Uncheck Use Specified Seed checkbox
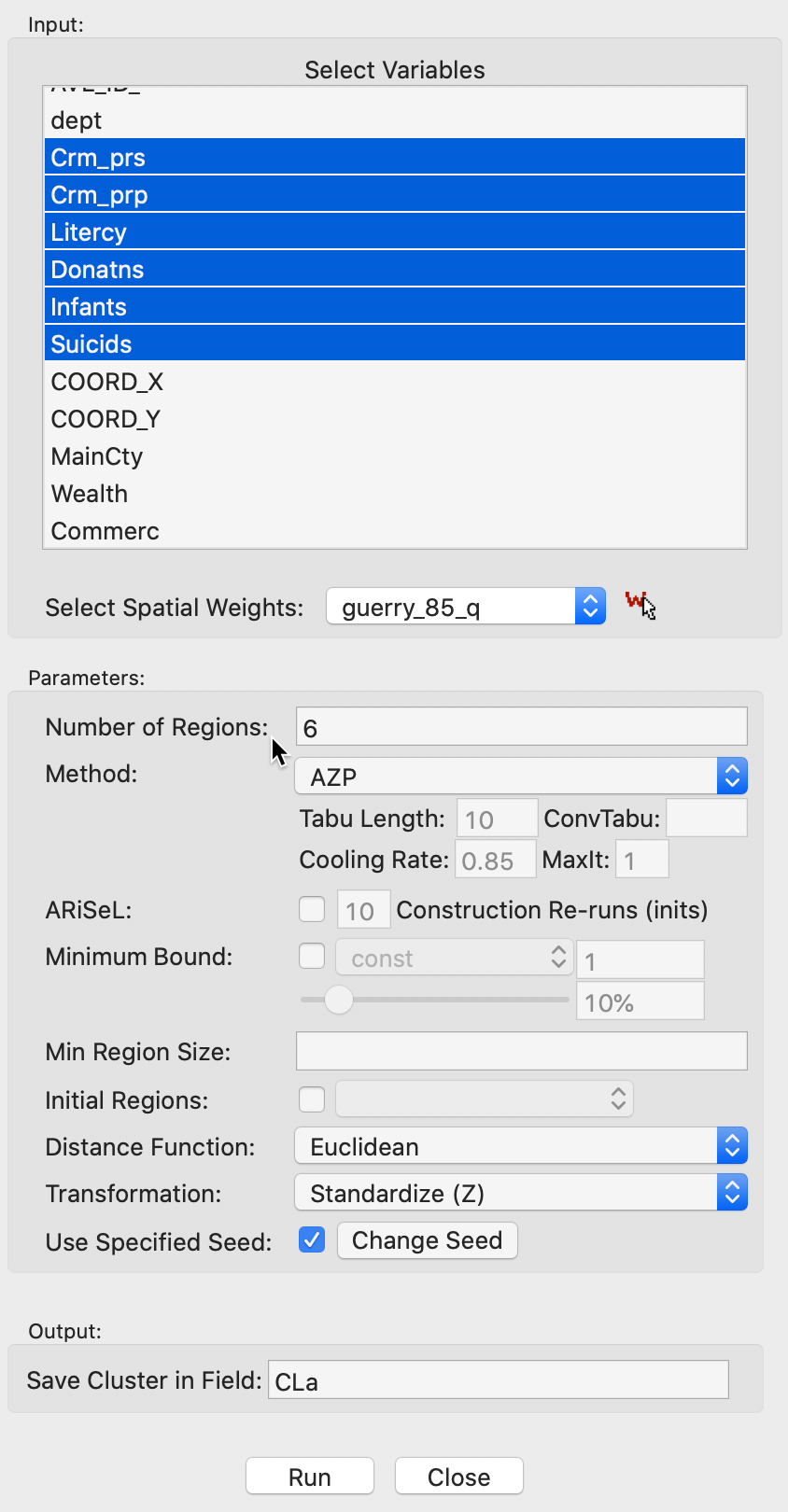 tap(312, 1239)
